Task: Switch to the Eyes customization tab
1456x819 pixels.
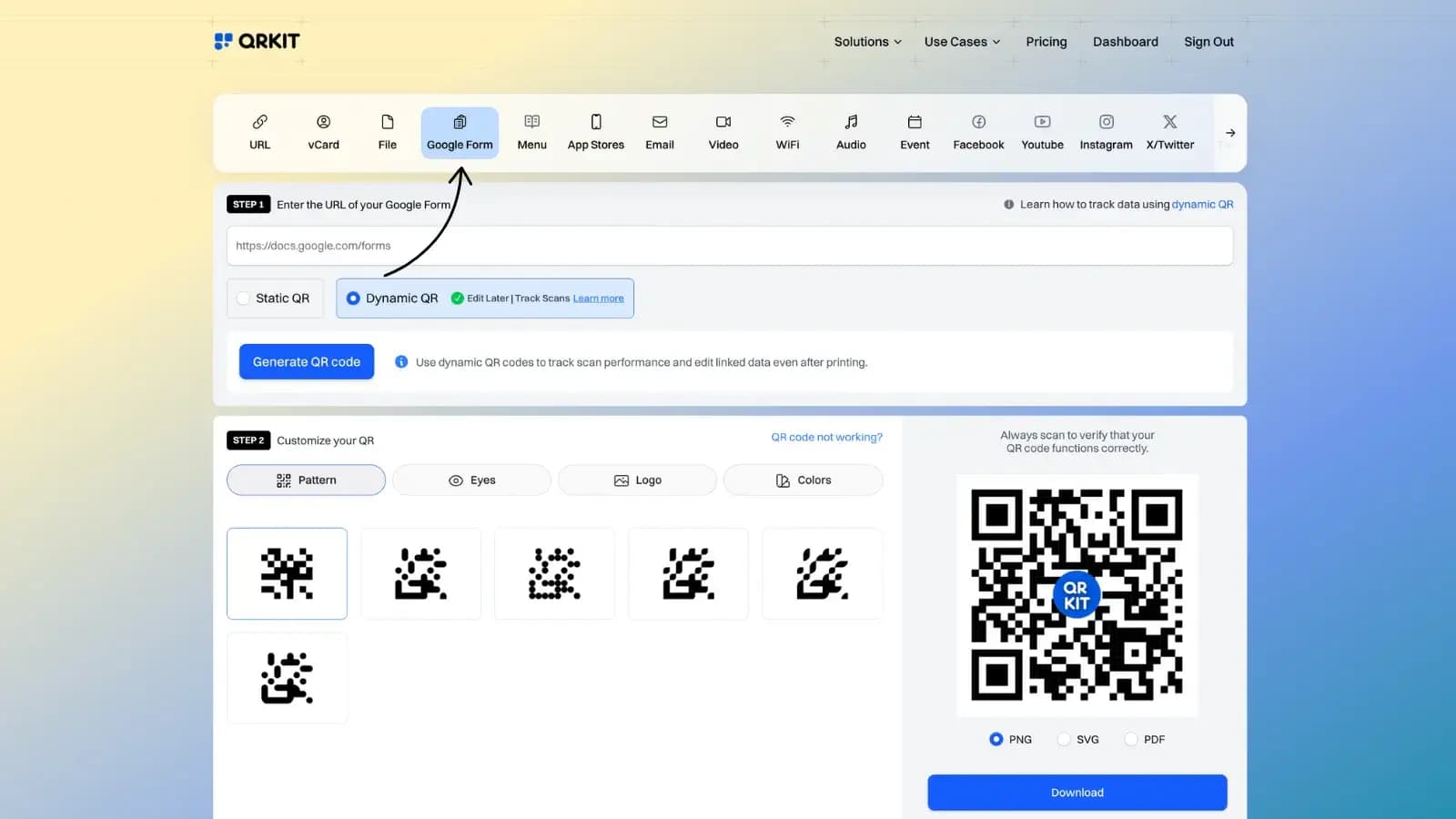Action: pos(470,480)
